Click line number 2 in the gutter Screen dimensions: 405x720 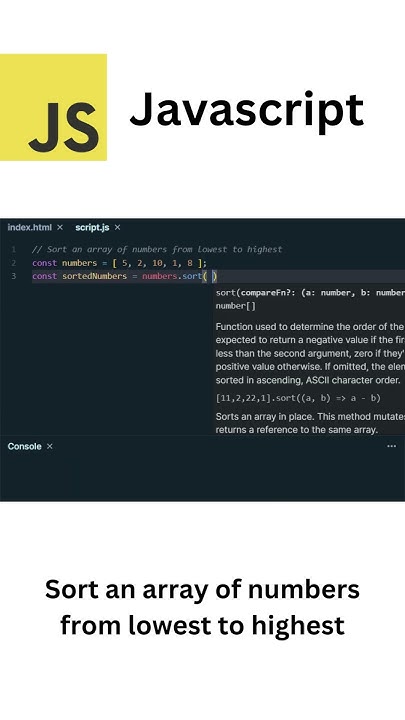tap(14, 263)
